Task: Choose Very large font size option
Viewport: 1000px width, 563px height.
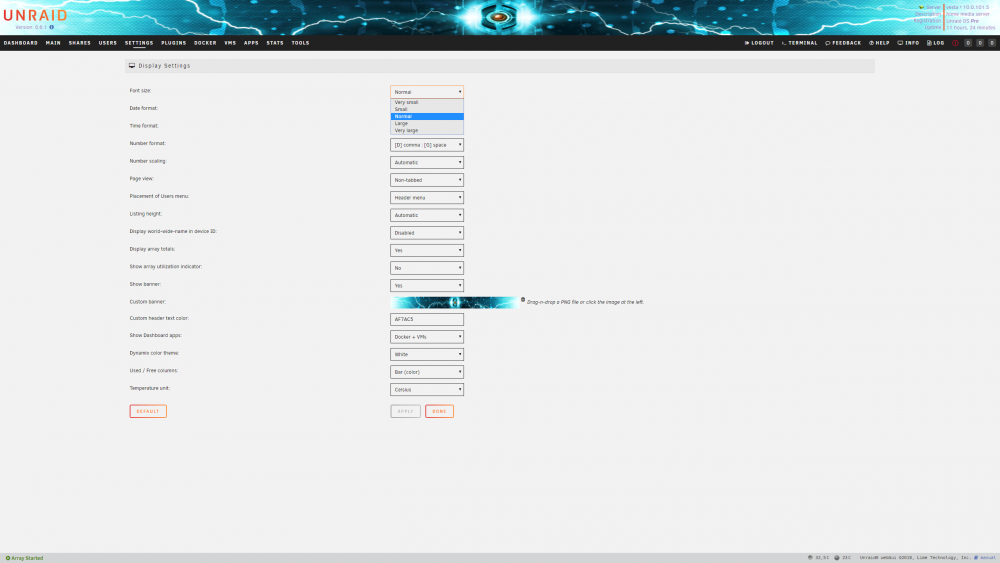Action: tap(427, 130)
